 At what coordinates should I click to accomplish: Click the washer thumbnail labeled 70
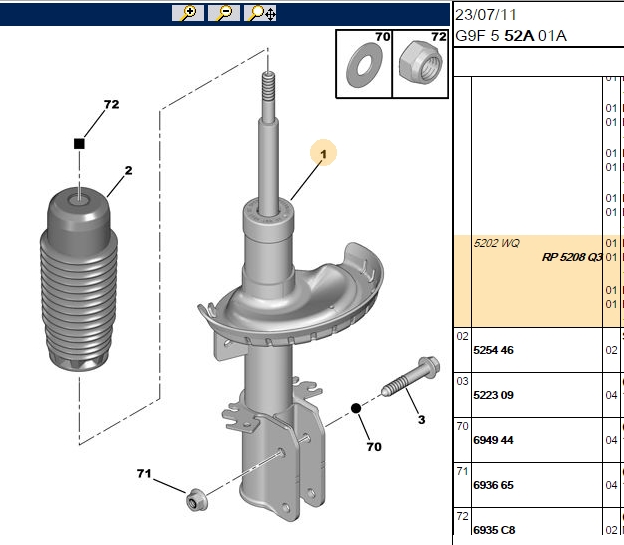pyautogui.click(x=364, y=64)
